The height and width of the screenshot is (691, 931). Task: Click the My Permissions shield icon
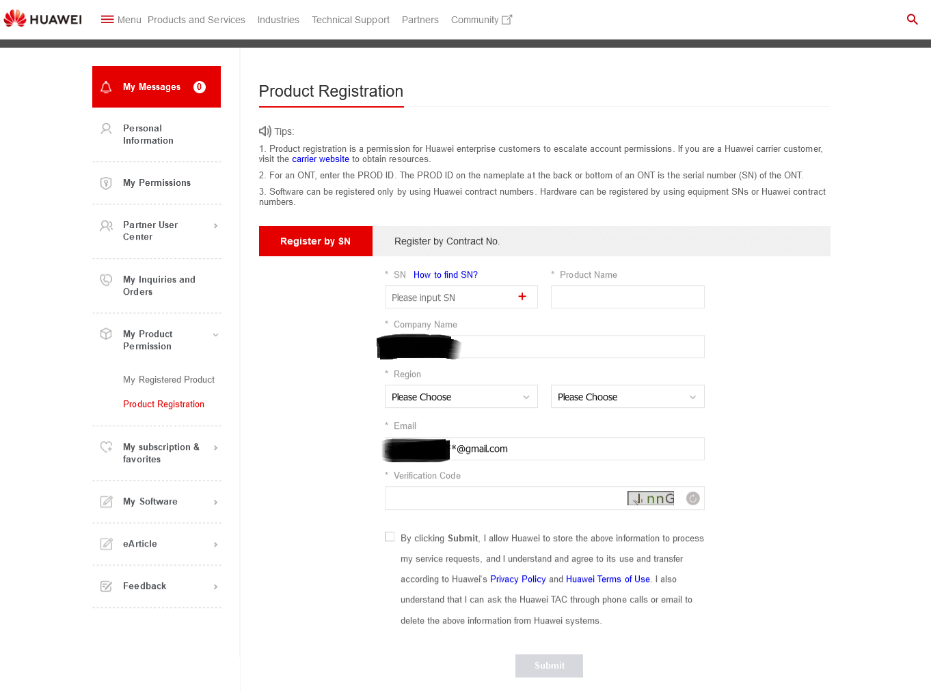click(x=106, y=183)
